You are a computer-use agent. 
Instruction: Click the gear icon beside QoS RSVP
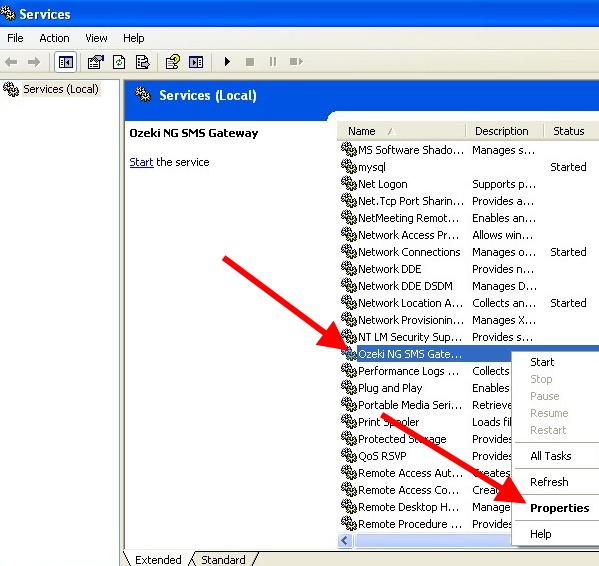pyautogui.click(x=349, y=456)
